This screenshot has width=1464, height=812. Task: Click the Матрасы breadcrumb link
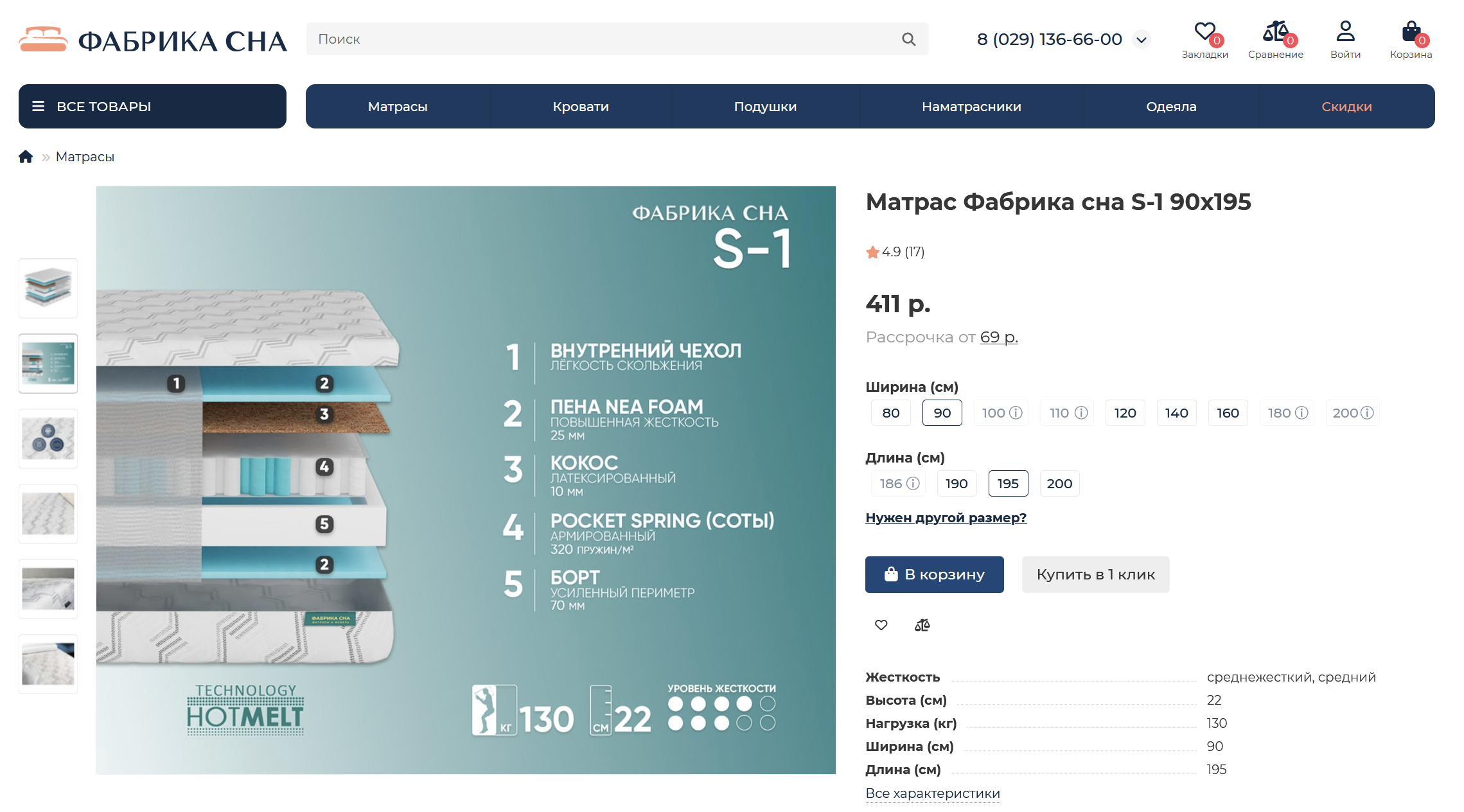click(85, 157)
